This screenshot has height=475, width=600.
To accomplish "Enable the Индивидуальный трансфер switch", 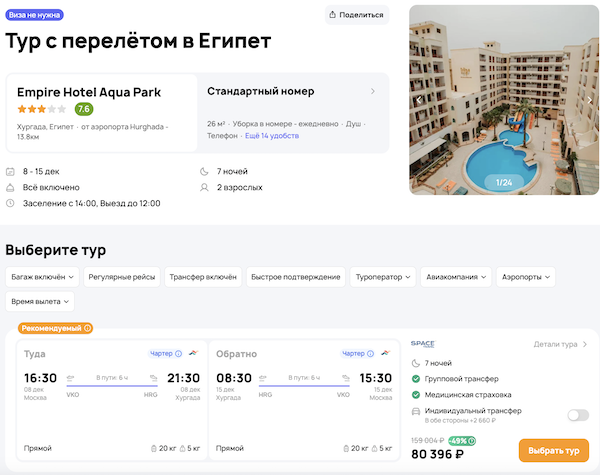I will pos(577,415).
